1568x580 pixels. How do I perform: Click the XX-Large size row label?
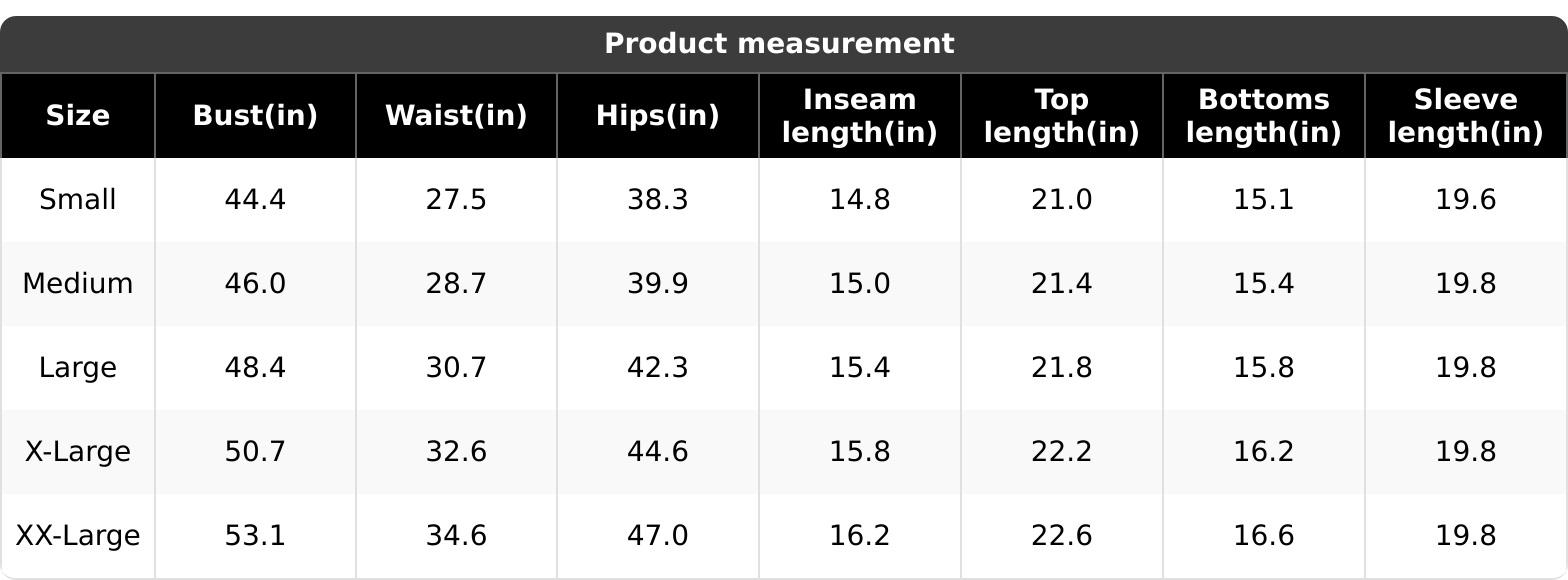(x=78, y=536)
